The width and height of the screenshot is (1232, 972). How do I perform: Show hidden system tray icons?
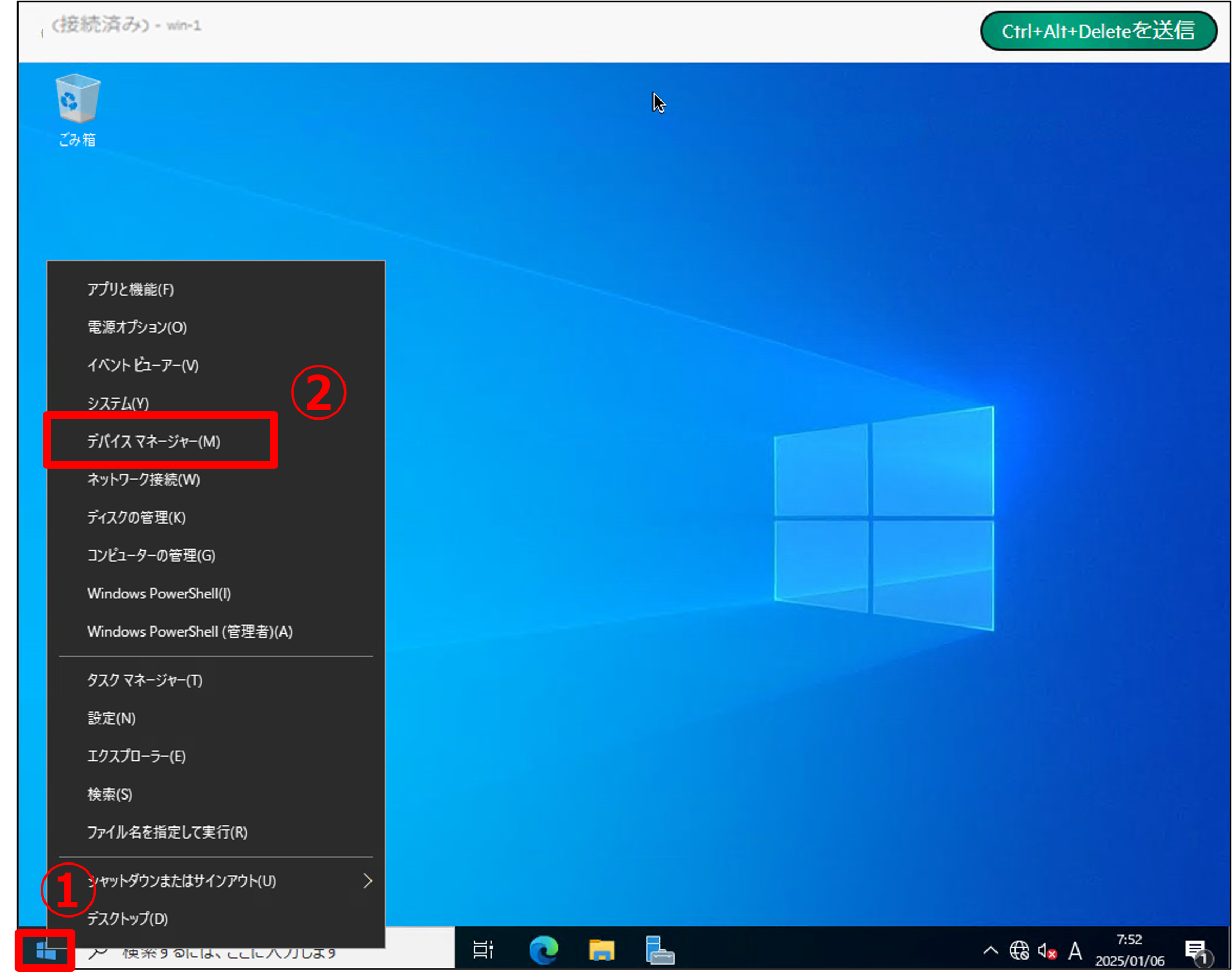(x=990, y=950)
